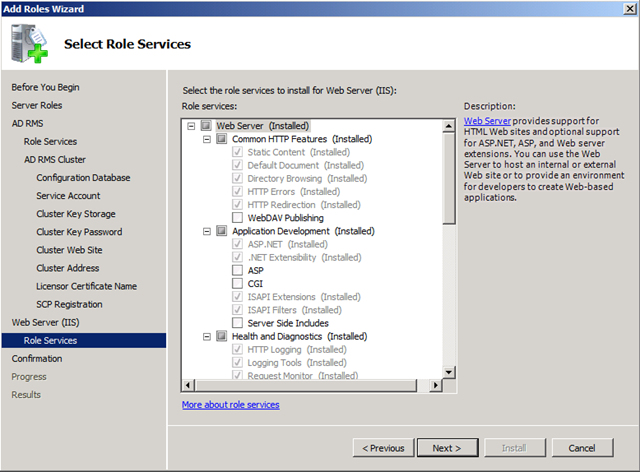Select the Application Development label
The height and width of the screenshot is (472, 640).
(303, 231)
